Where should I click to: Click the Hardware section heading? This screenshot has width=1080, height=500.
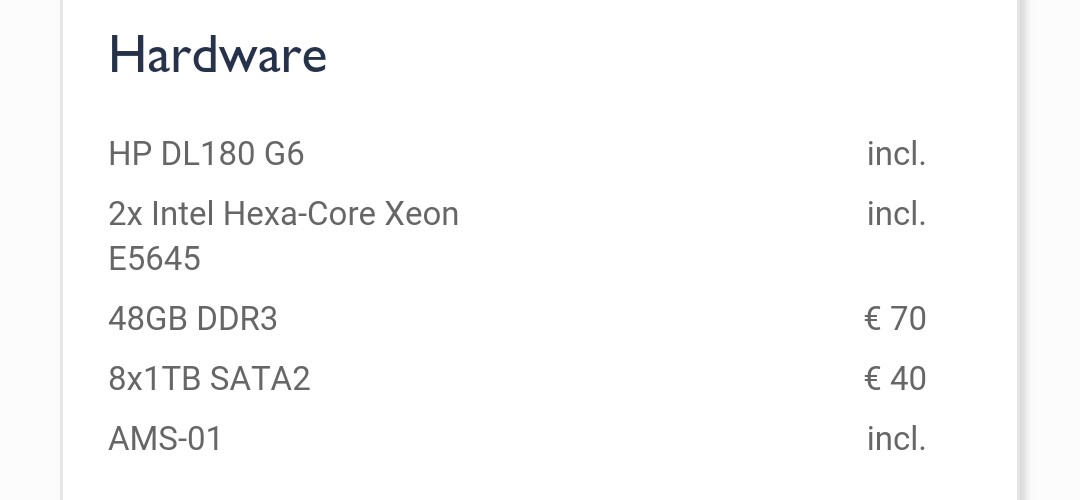tap(217, 55)
